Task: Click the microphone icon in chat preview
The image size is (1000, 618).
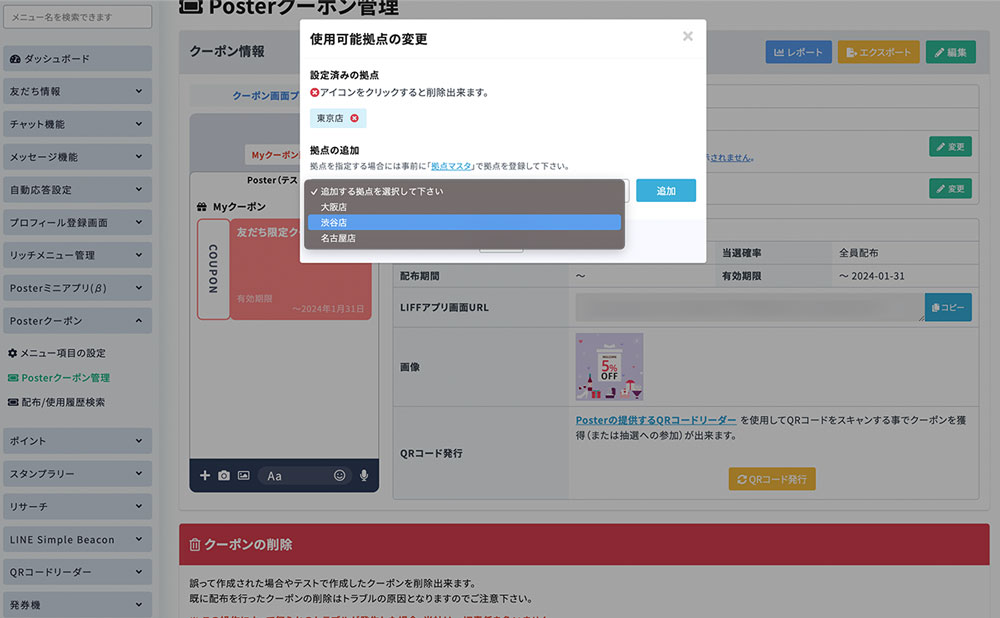Action: tap(364, 475)
